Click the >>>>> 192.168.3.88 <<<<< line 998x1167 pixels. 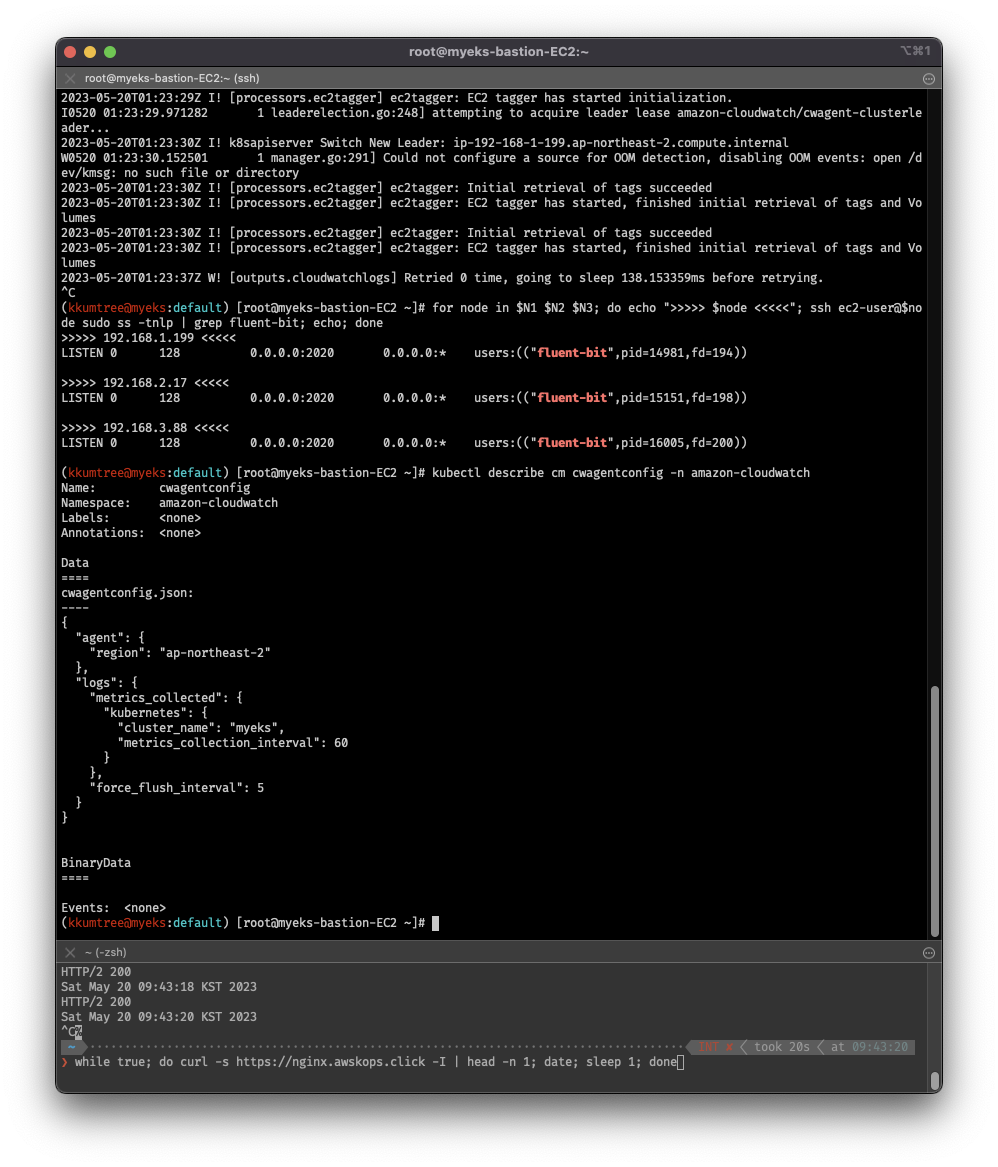coord(145,428)
